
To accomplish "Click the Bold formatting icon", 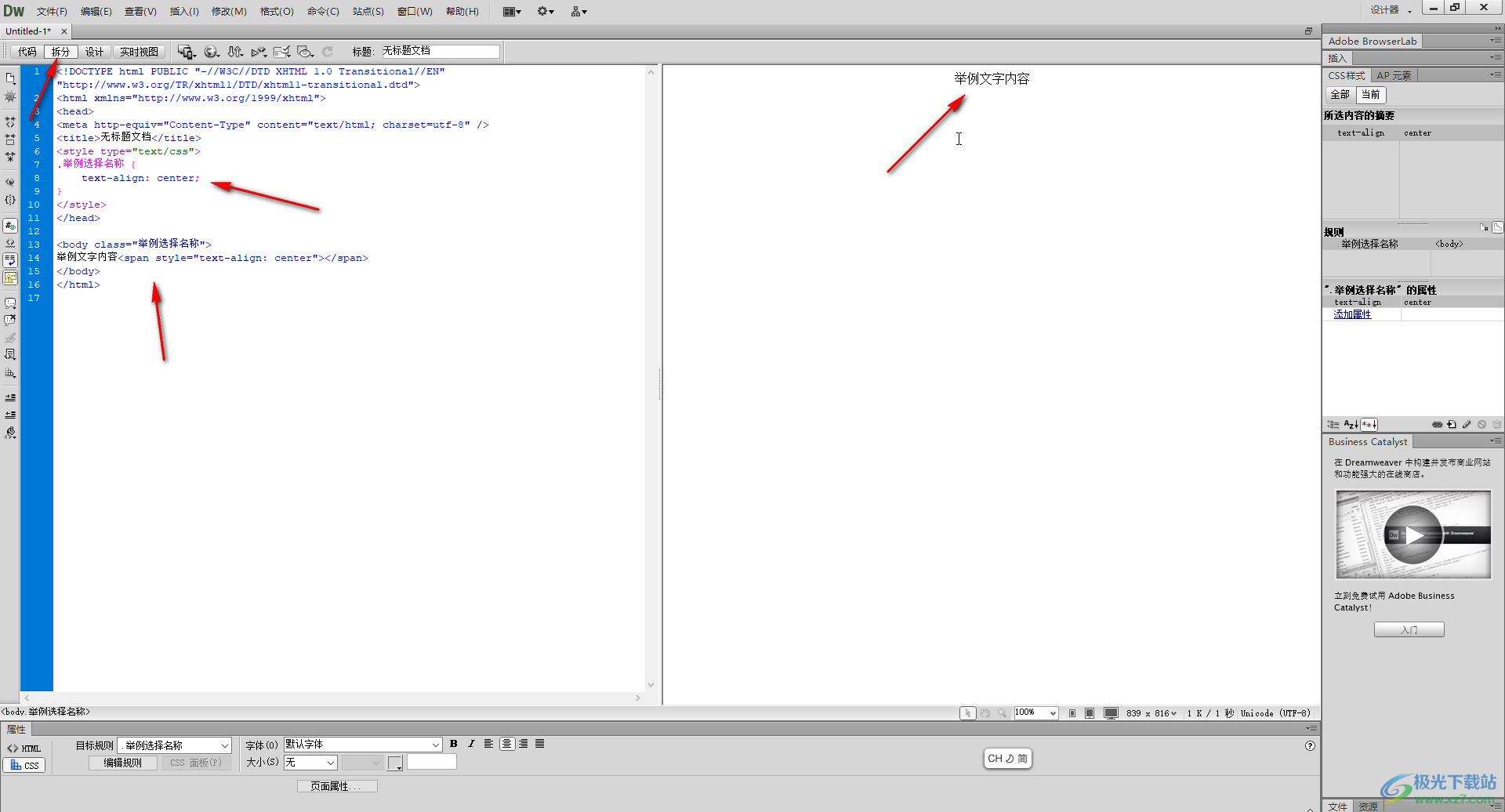I will [454, 744].
